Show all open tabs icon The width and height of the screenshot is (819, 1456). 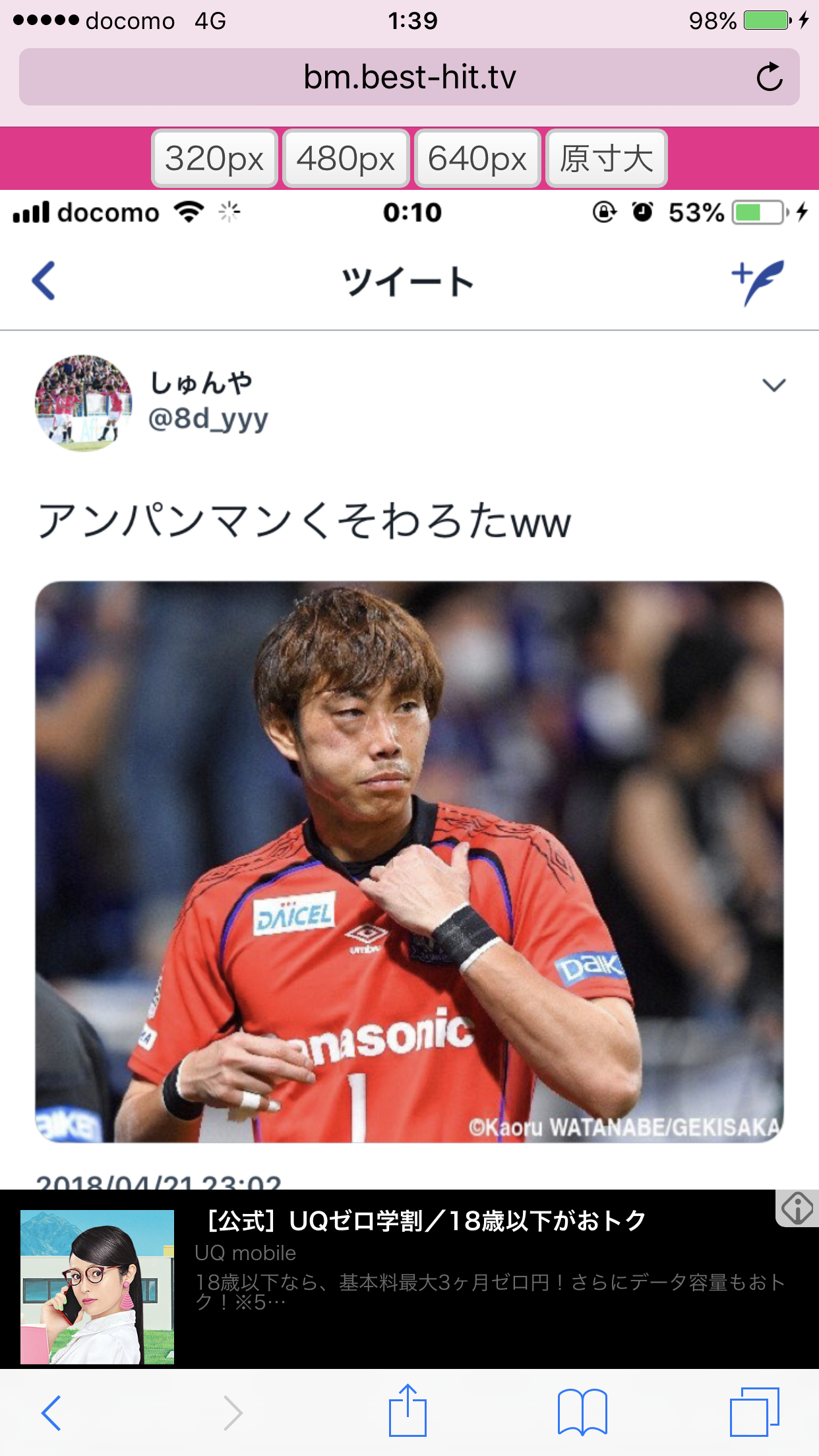(754, 1412)
